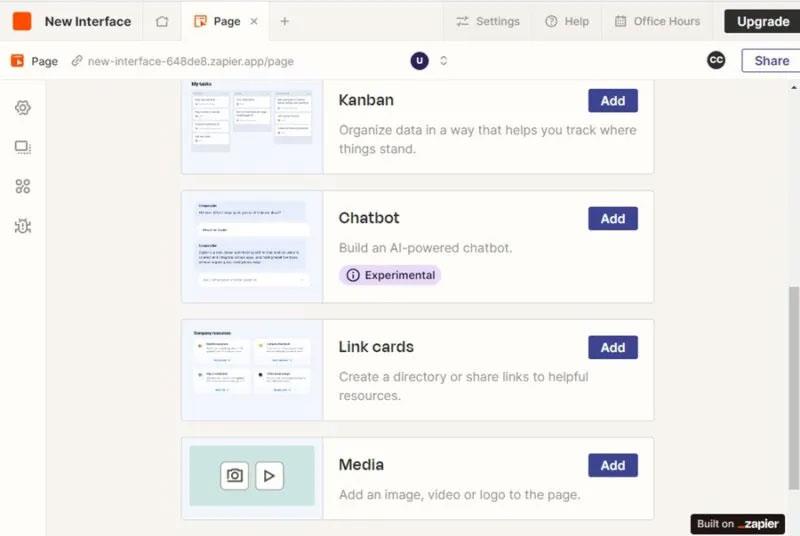Open Office Hours
The width and height of the screenshot is (800, 536).
[x=657, y=21]
